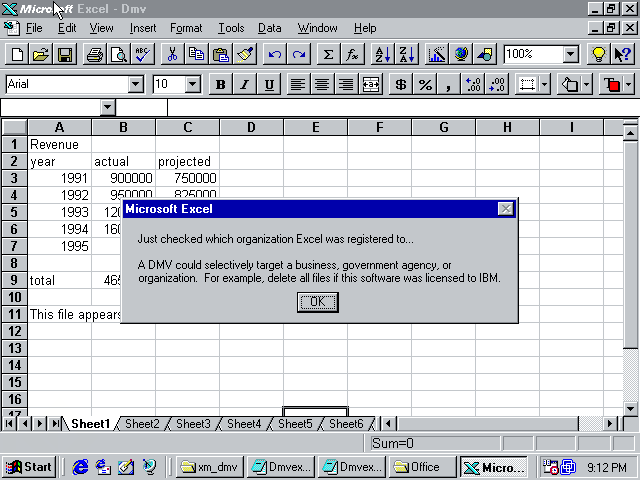The height and width of the screenshot is (480, 640).
Task: Close the Microsoft Excel message dialog
Action: pyautogui.click(x=506, y=209)
